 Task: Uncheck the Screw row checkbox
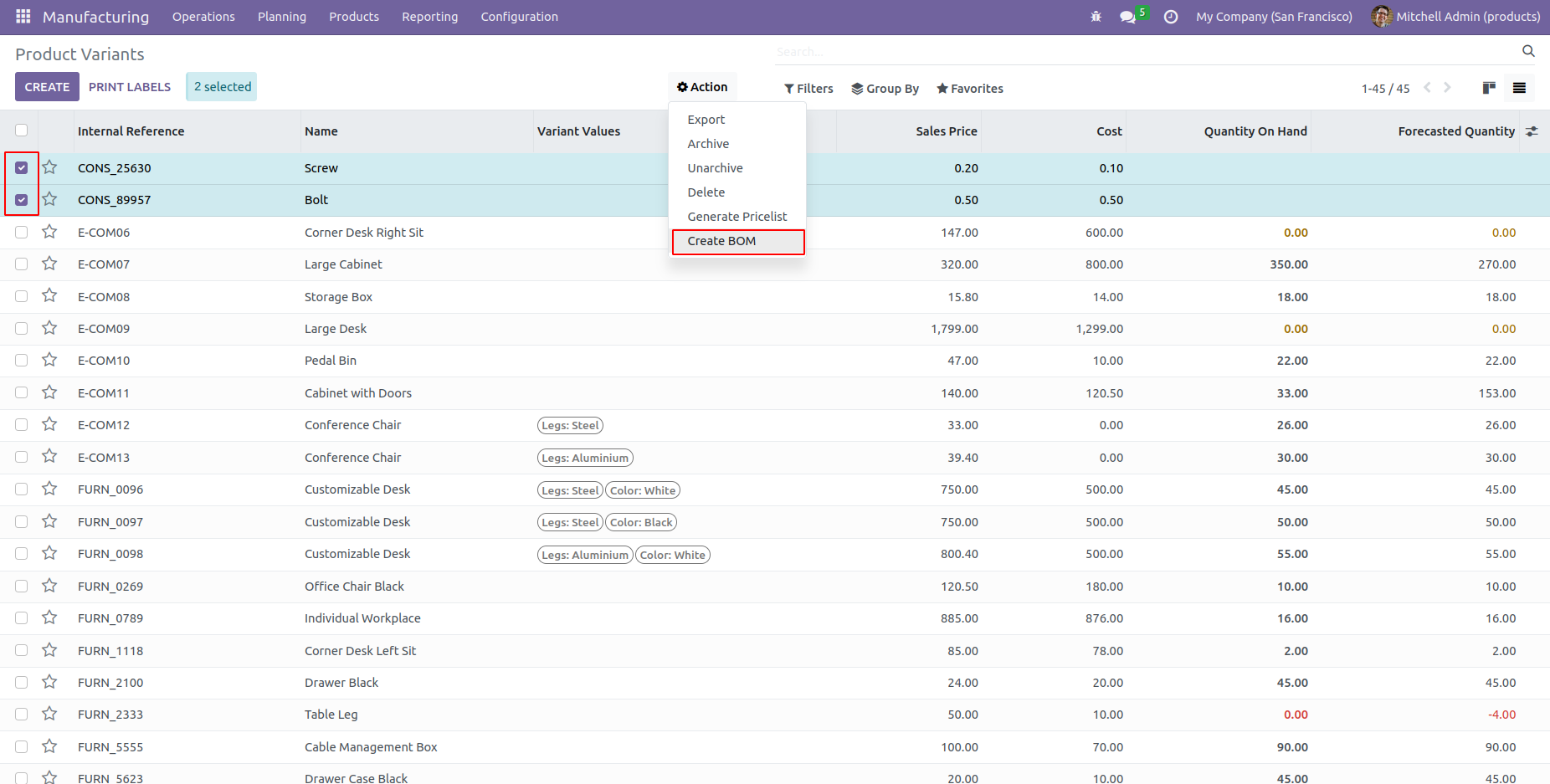pyautogui.click(x=22, y=168)
